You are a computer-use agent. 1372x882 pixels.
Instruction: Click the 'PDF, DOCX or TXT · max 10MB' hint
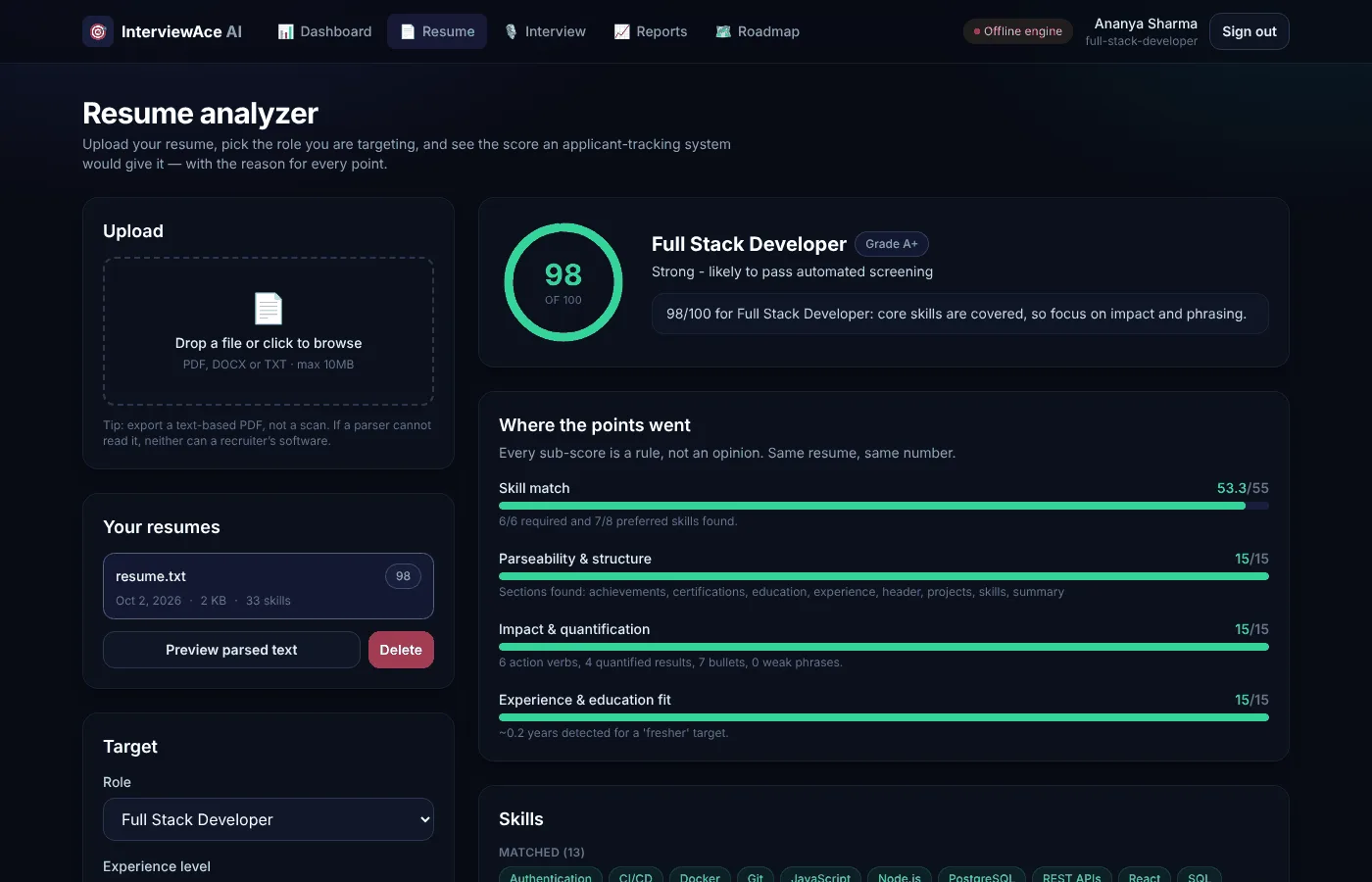[269, 365]
